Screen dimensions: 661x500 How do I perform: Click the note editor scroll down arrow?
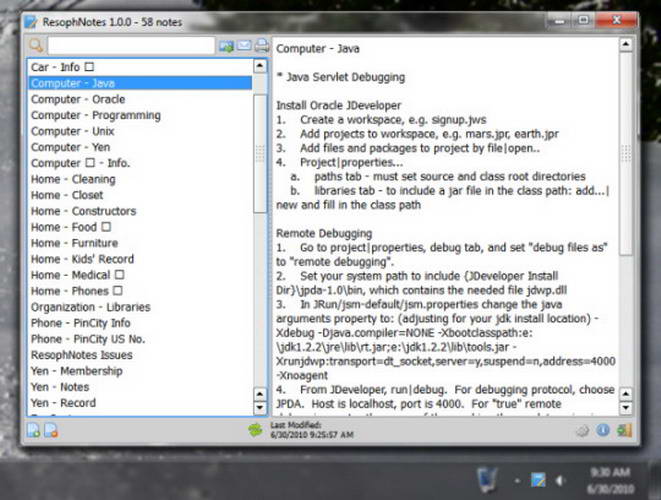626,408
